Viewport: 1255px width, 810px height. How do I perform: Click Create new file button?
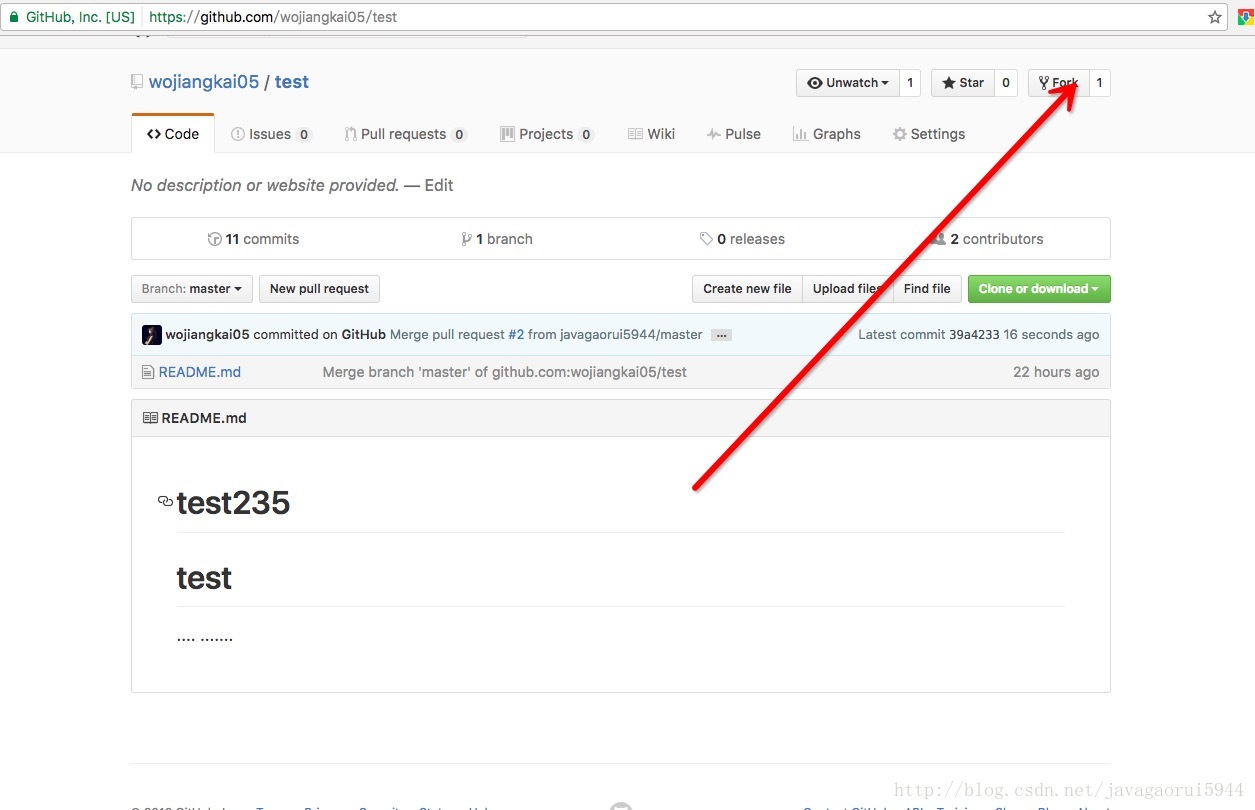point(747,289)
